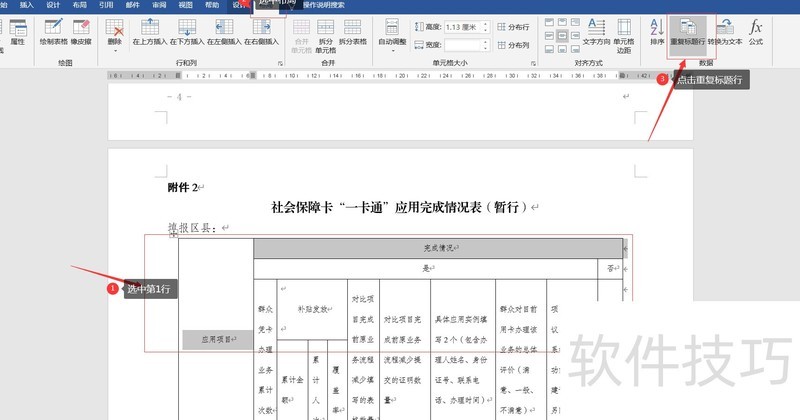Open the Layout (布局) tab beside References
Screen dimensions: 800x420
point(80,5)
